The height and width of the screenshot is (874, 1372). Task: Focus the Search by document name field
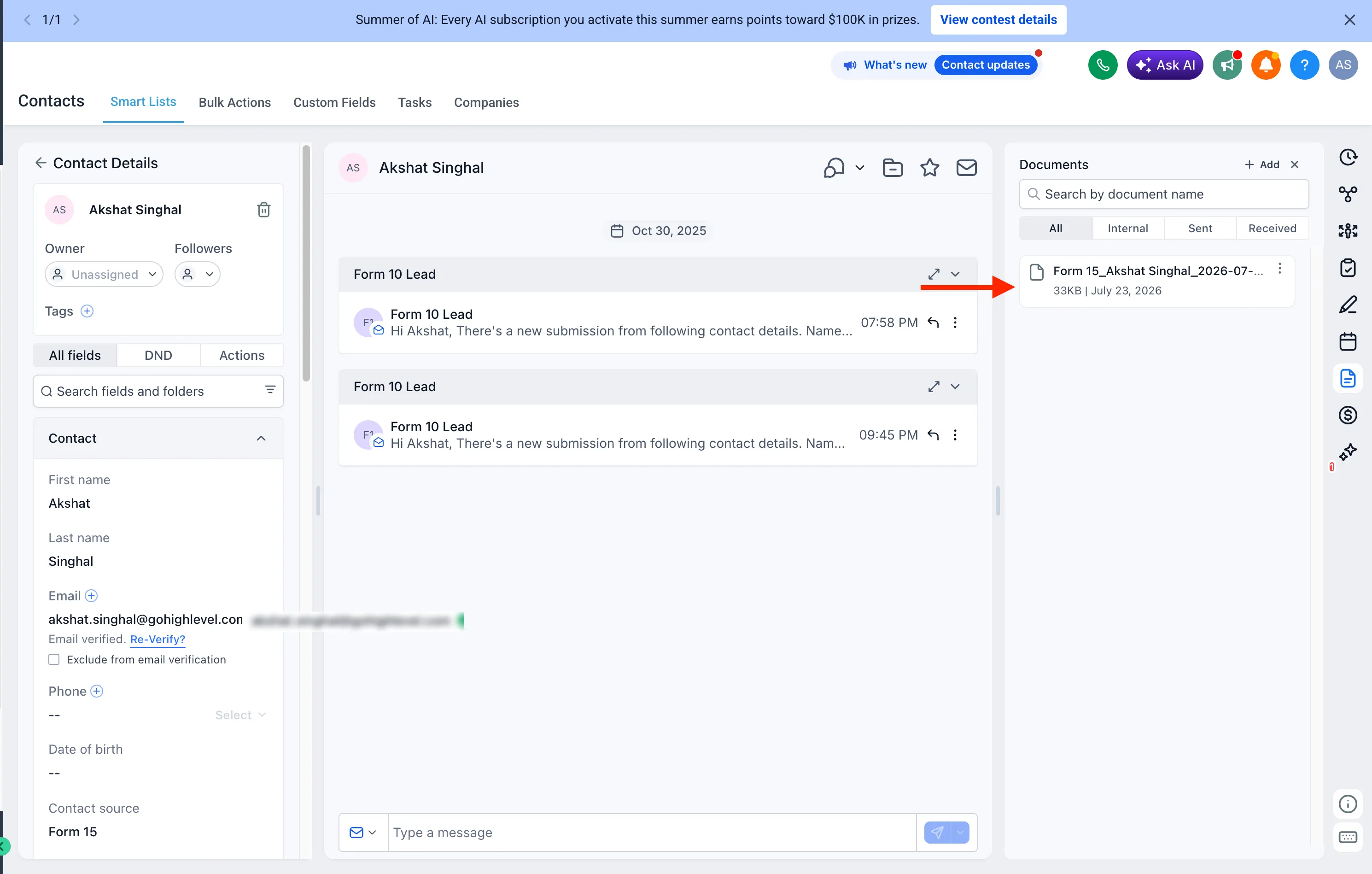click(1163, 194)
